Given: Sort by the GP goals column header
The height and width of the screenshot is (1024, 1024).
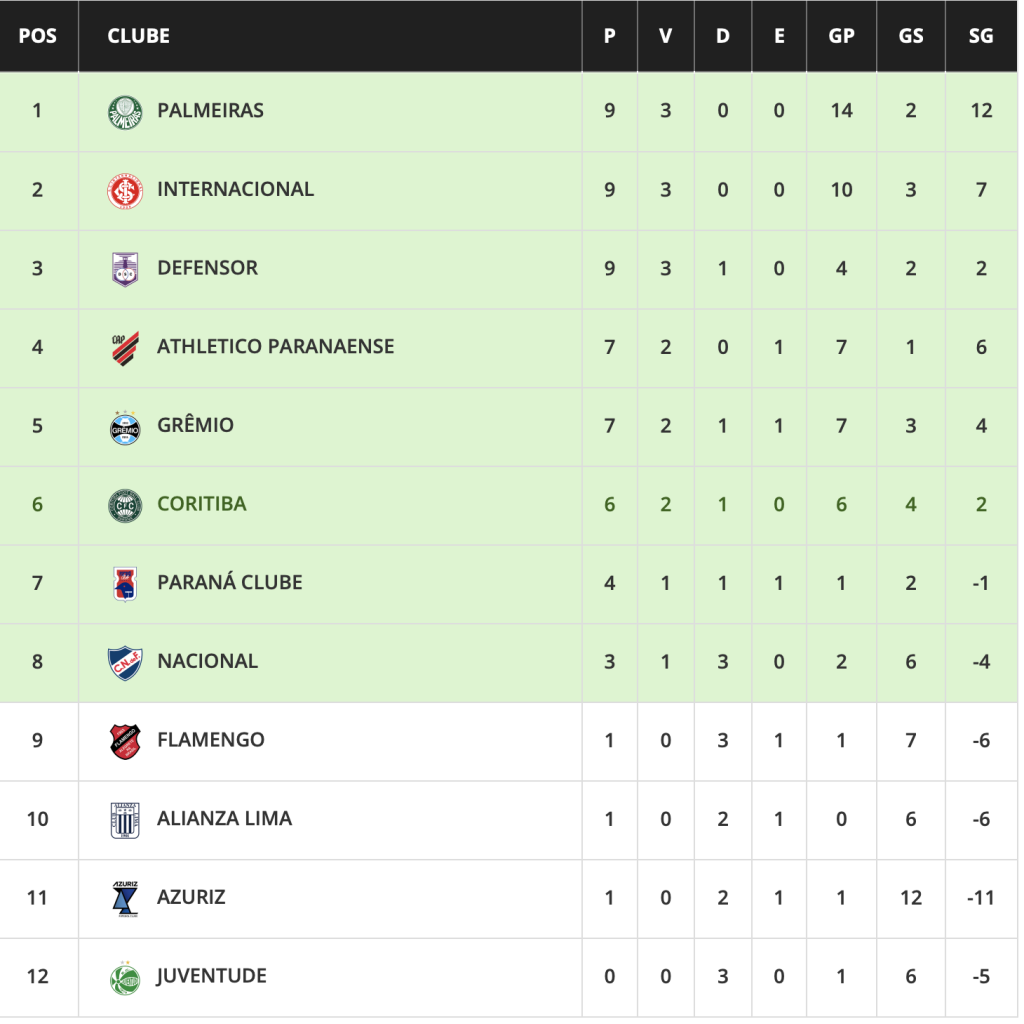Looking at the screenshot, I should point(841,36).
